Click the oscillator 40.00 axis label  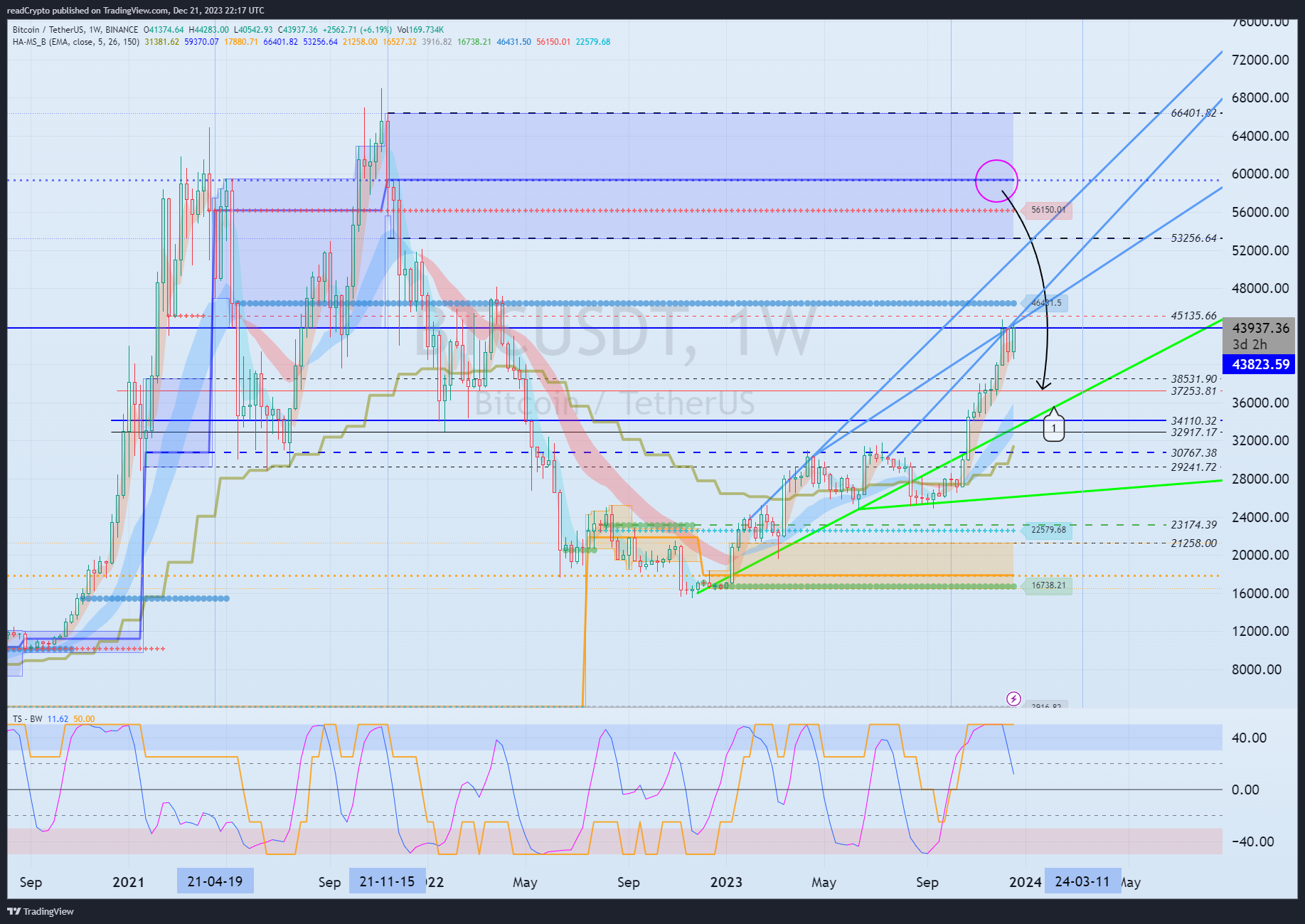tap(1249, 738)
